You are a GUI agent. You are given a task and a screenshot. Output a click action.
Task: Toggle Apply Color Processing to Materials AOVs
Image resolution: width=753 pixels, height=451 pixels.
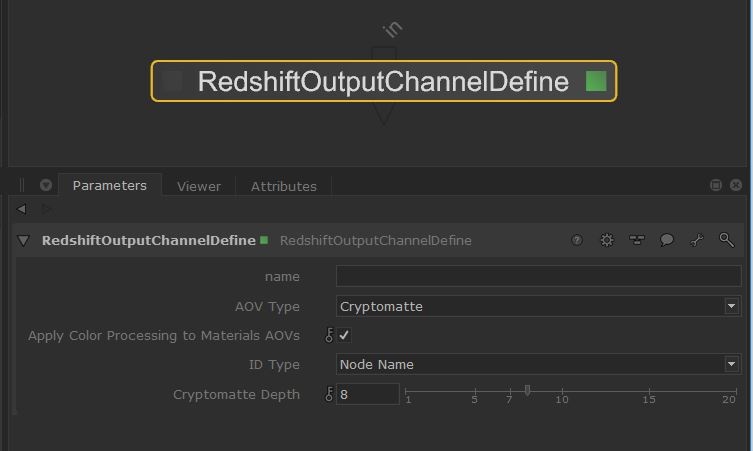pyautogui.click(x=344, y=335)
